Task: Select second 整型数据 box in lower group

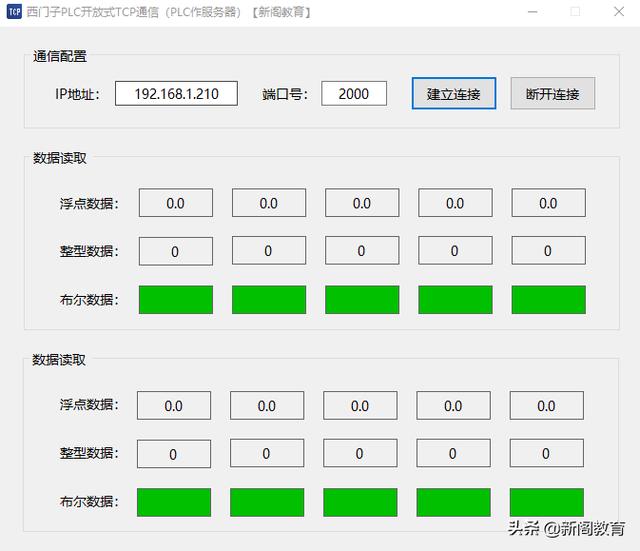Action: 267,453
